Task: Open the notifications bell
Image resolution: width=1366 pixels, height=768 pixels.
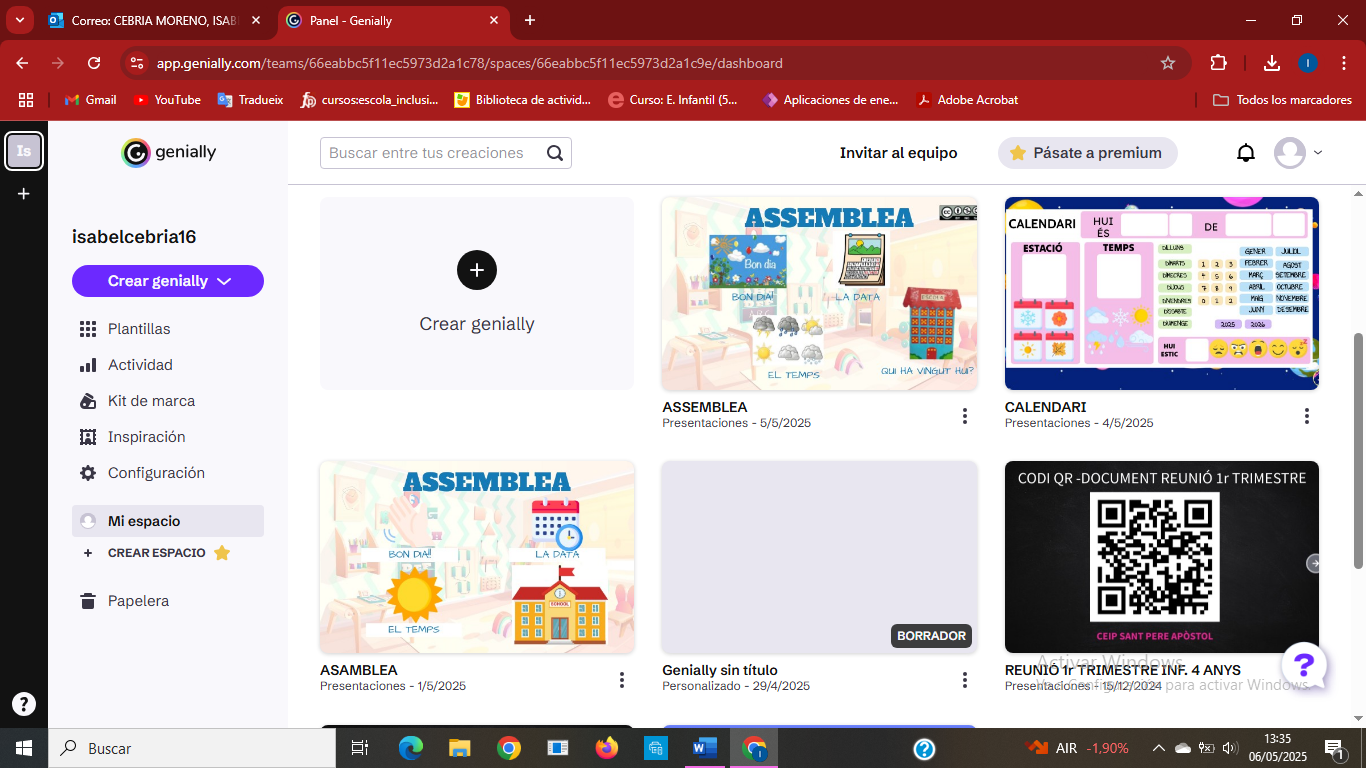Action: (x=1246, y=153)
